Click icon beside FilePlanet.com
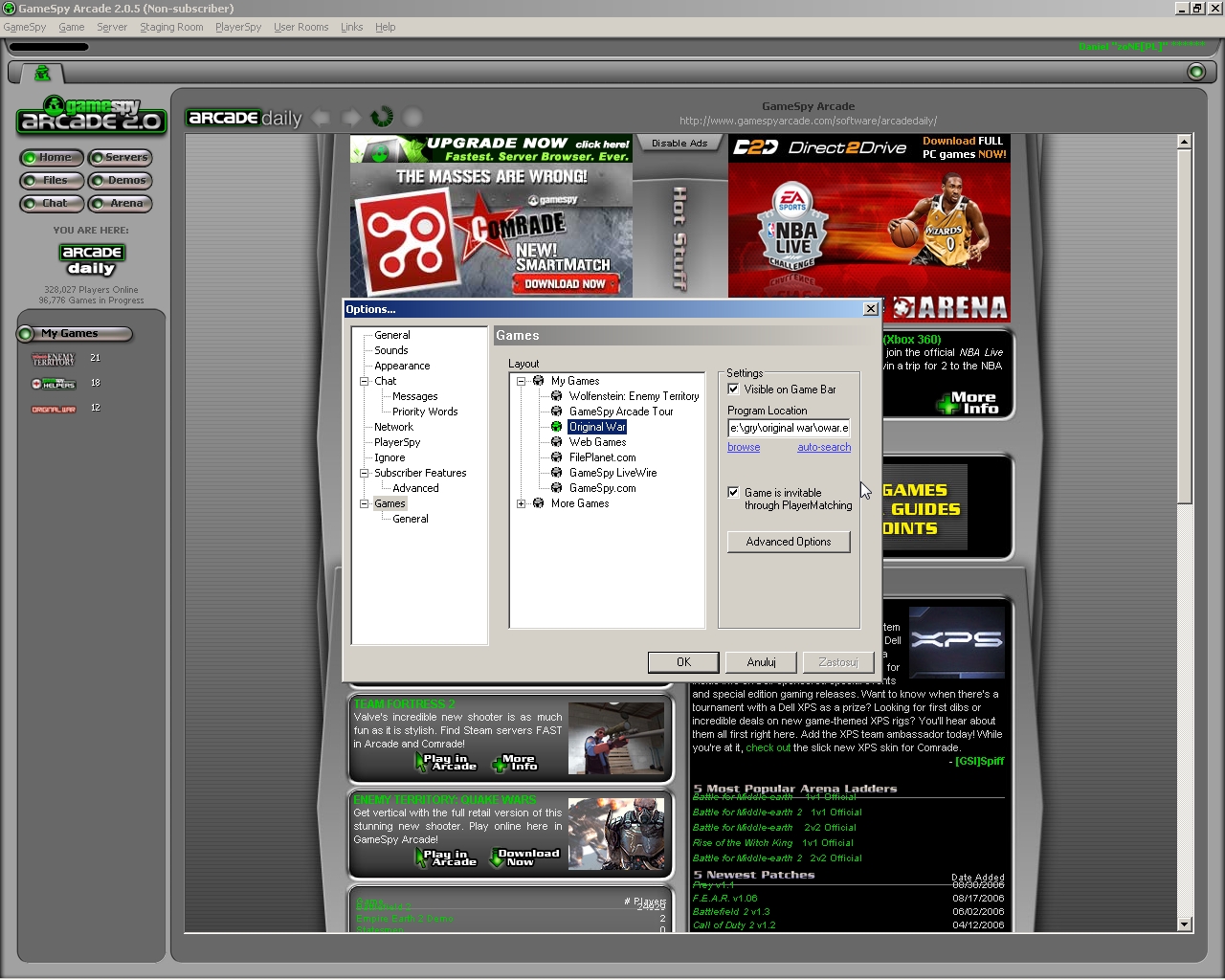This screenshot has width=1225, height=980. tap(556, 457)
